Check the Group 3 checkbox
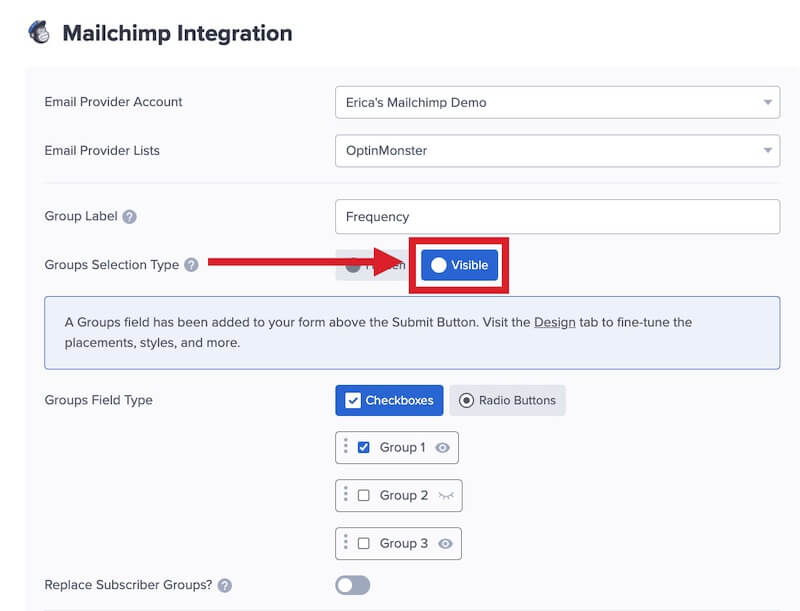800x611 pixels. pyautogui.click(x=364, y=543)
